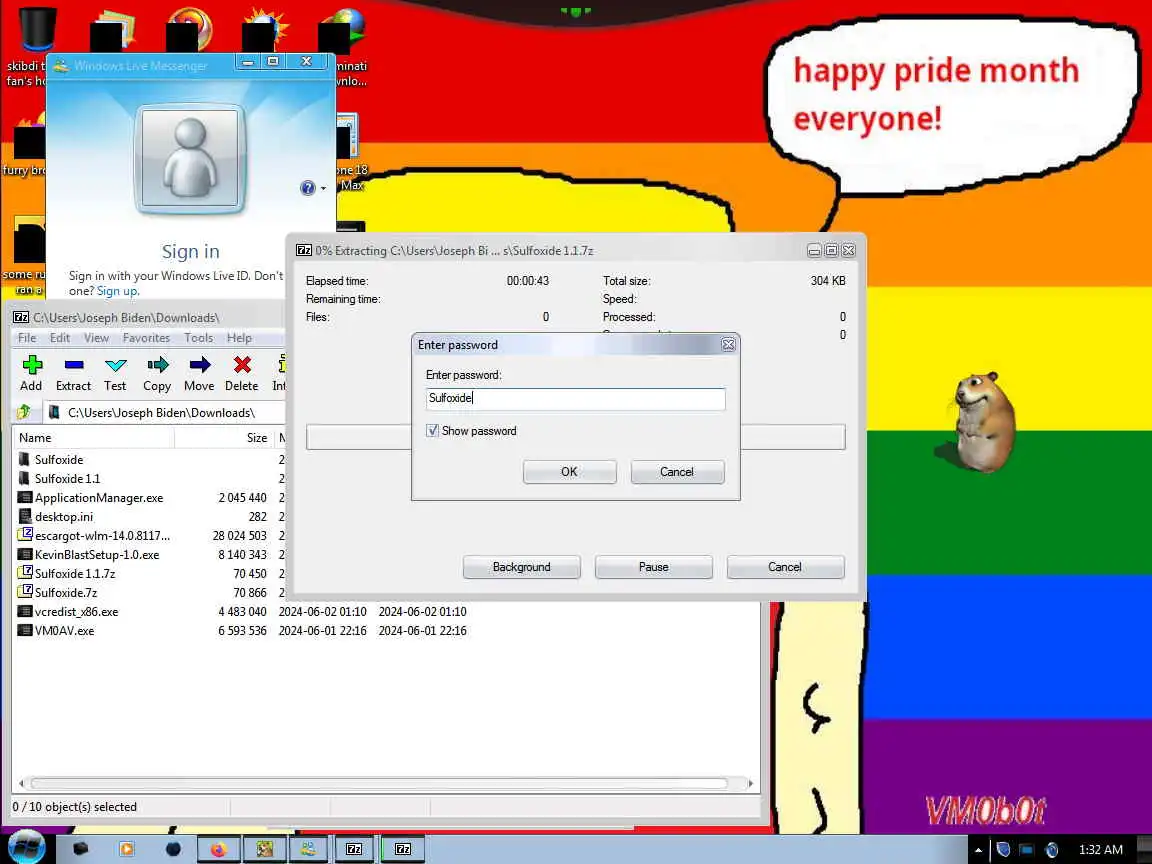This screenshot has width=1152, height=864.
Task: Click the media player taskbar icon
Action: pos(126,849)
